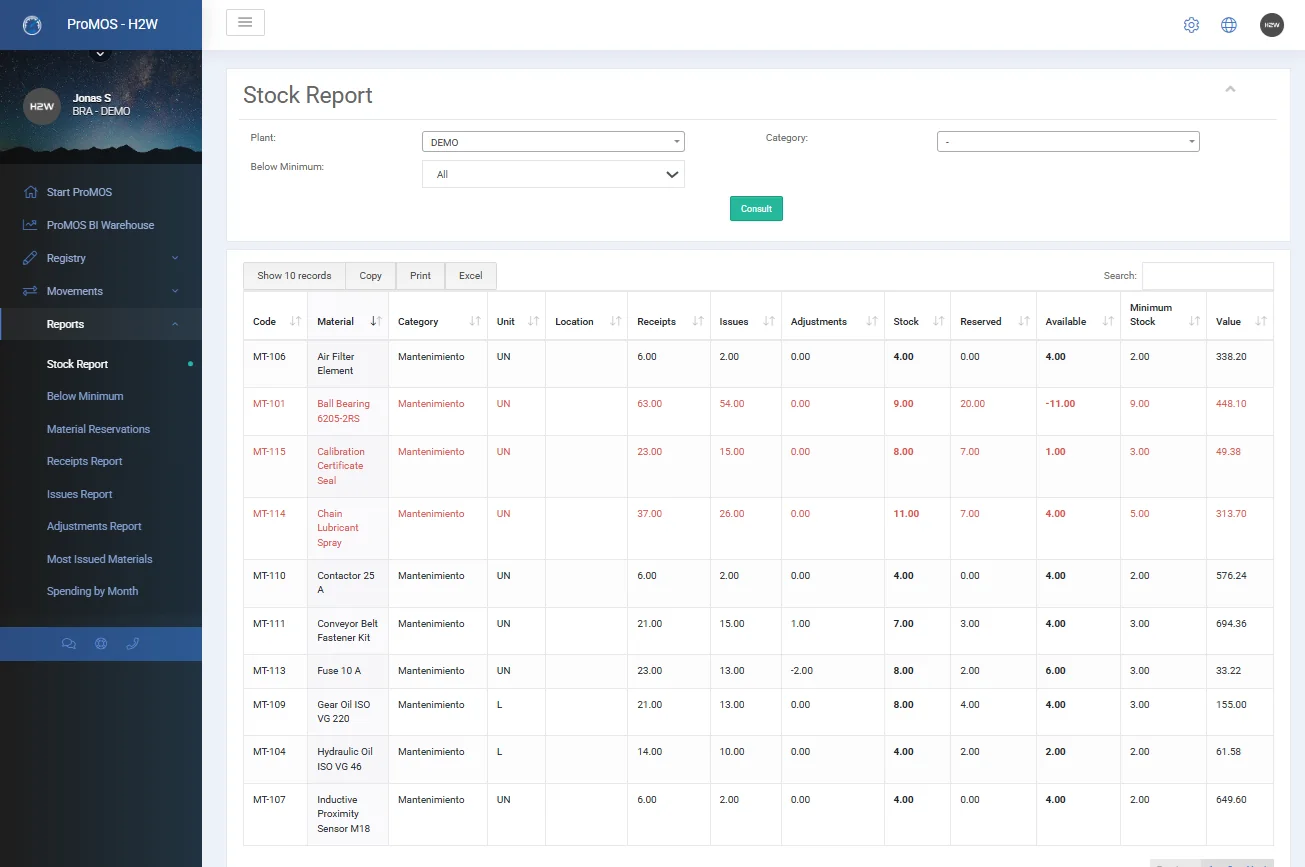
Task: Click the Copy button
Action: 370,276
